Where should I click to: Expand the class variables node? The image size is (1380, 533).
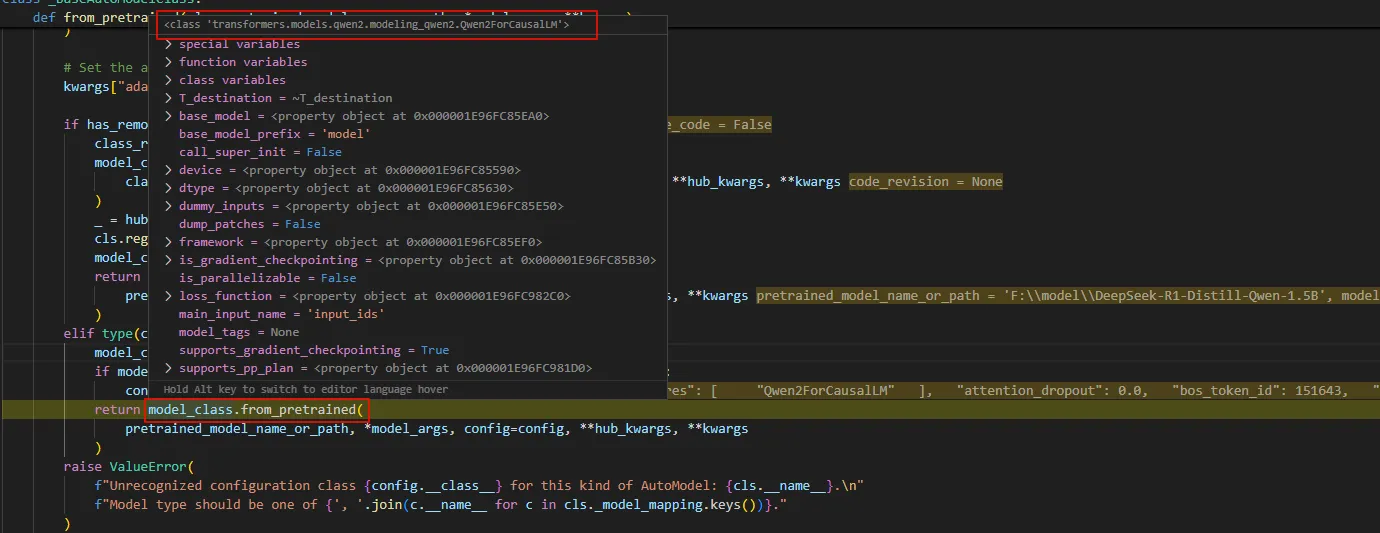(x=169, y=80)
